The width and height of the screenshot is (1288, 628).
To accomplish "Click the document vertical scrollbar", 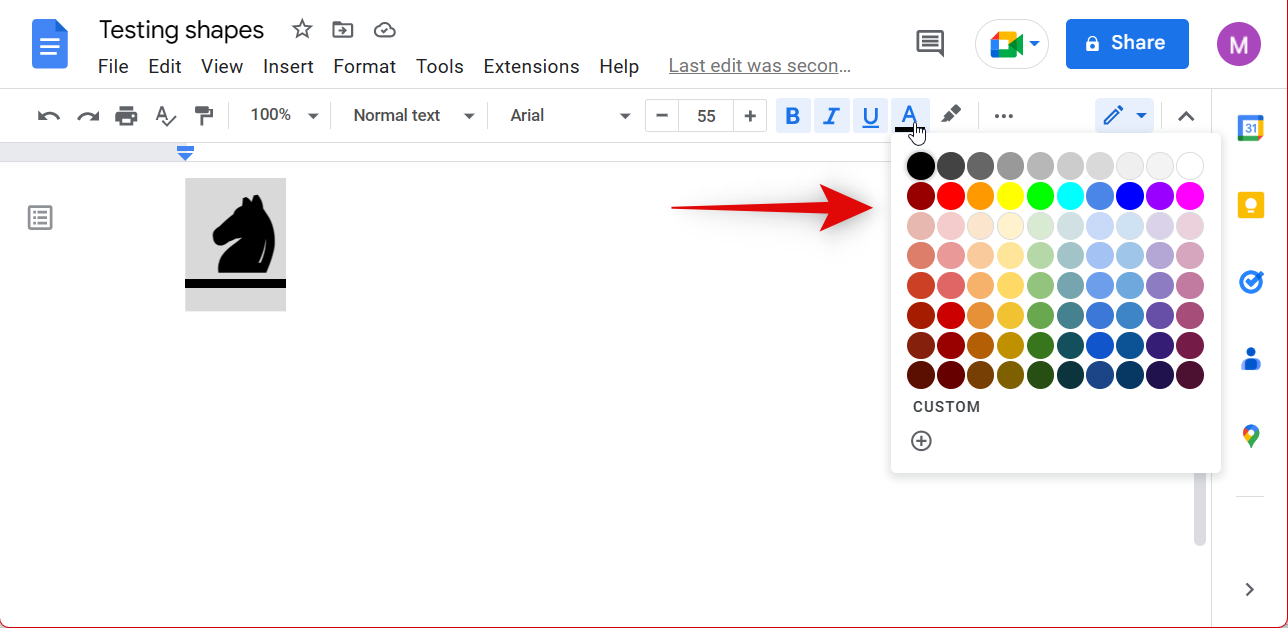I will click(x=1200, y=509).
